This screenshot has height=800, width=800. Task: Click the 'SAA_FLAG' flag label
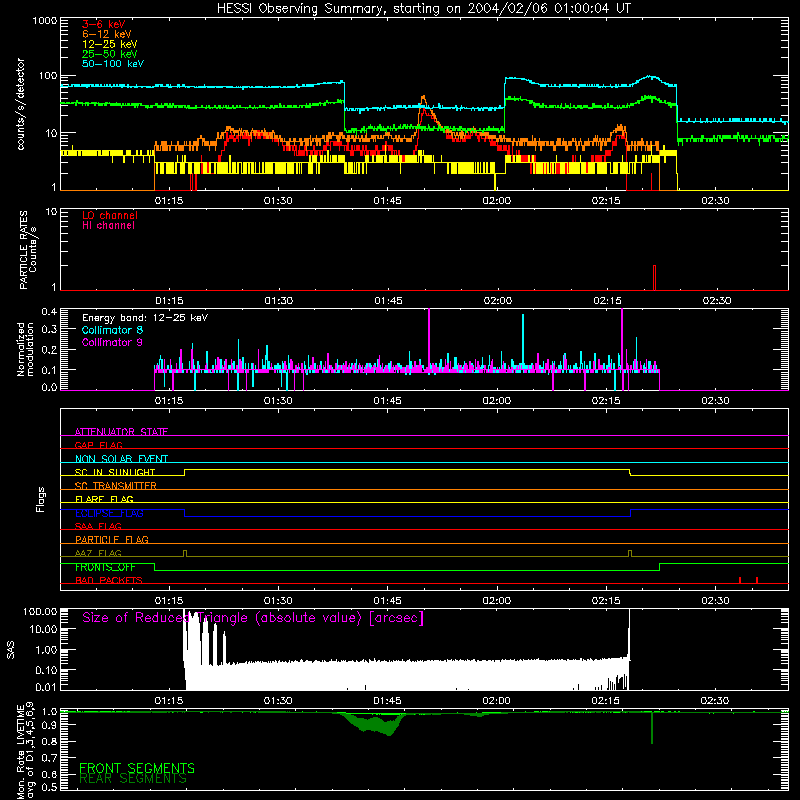coord(98,526)
